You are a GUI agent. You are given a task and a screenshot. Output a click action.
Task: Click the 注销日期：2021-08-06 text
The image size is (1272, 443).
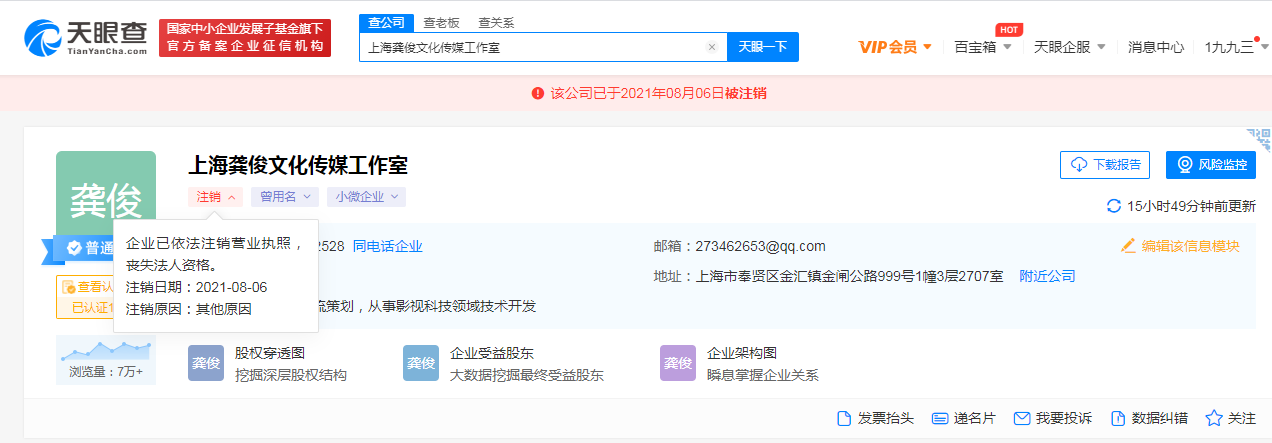pyautogui.click(x=197, y=287)
